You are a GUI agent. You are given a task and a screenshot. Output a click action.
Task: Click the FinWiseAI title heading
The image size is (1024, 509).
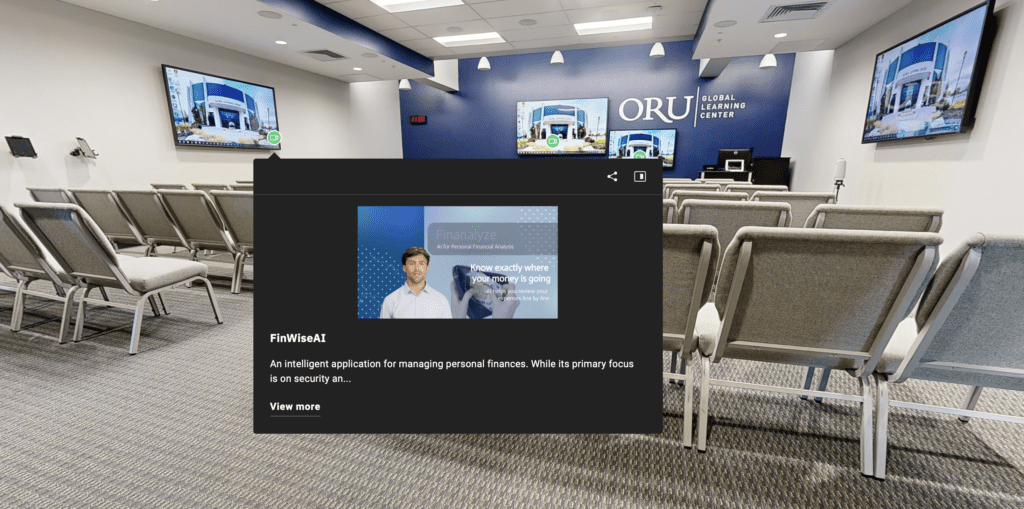pos(298,338)
